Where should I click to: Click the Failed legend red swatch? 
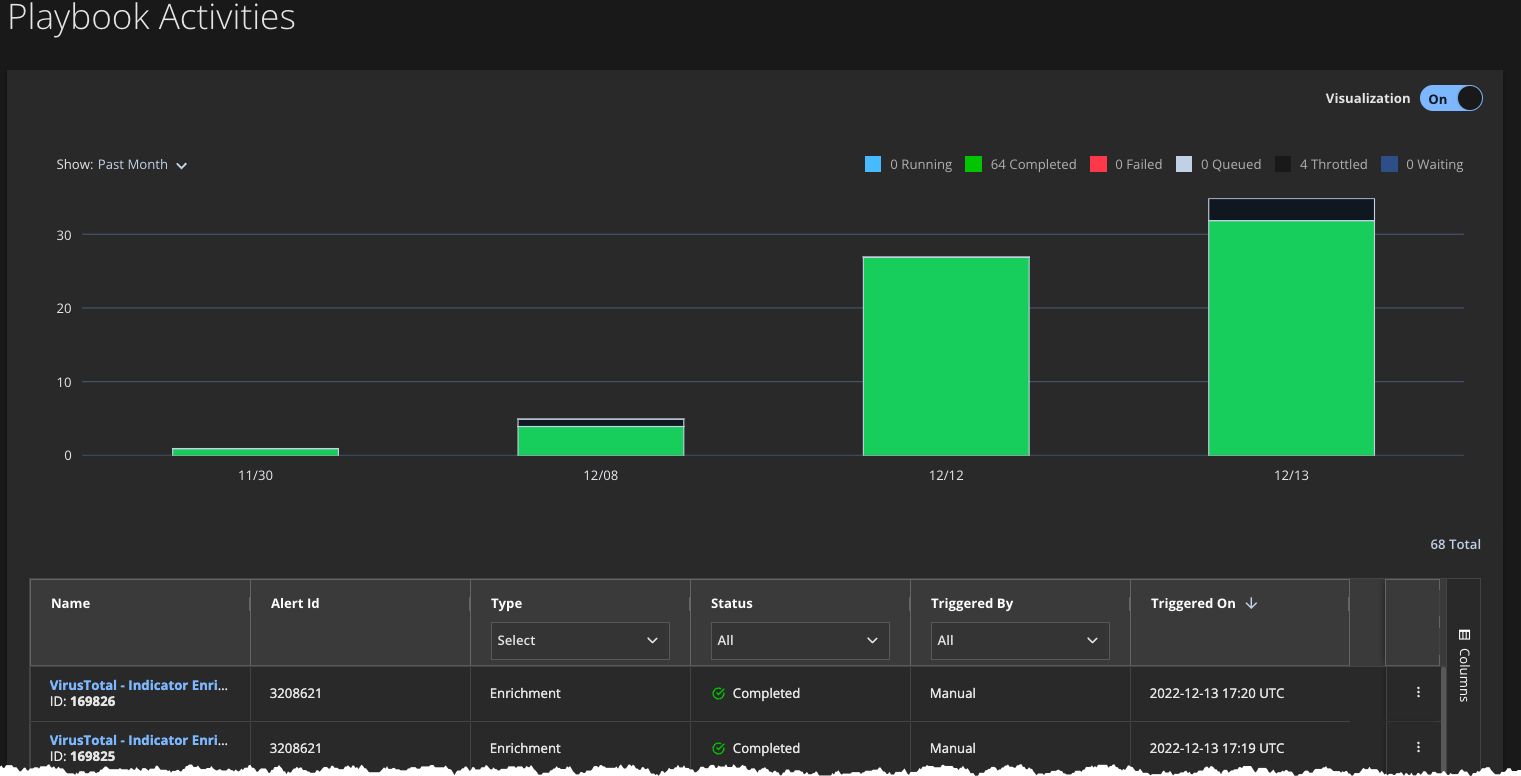[x=1097, y=165]
